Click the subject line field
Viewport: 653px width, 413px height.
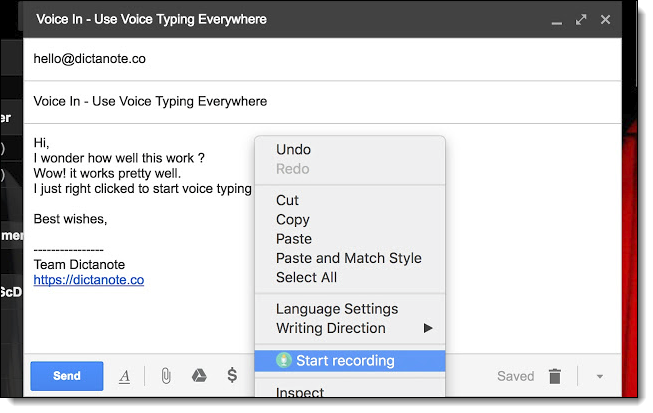[x=322, y=102]
